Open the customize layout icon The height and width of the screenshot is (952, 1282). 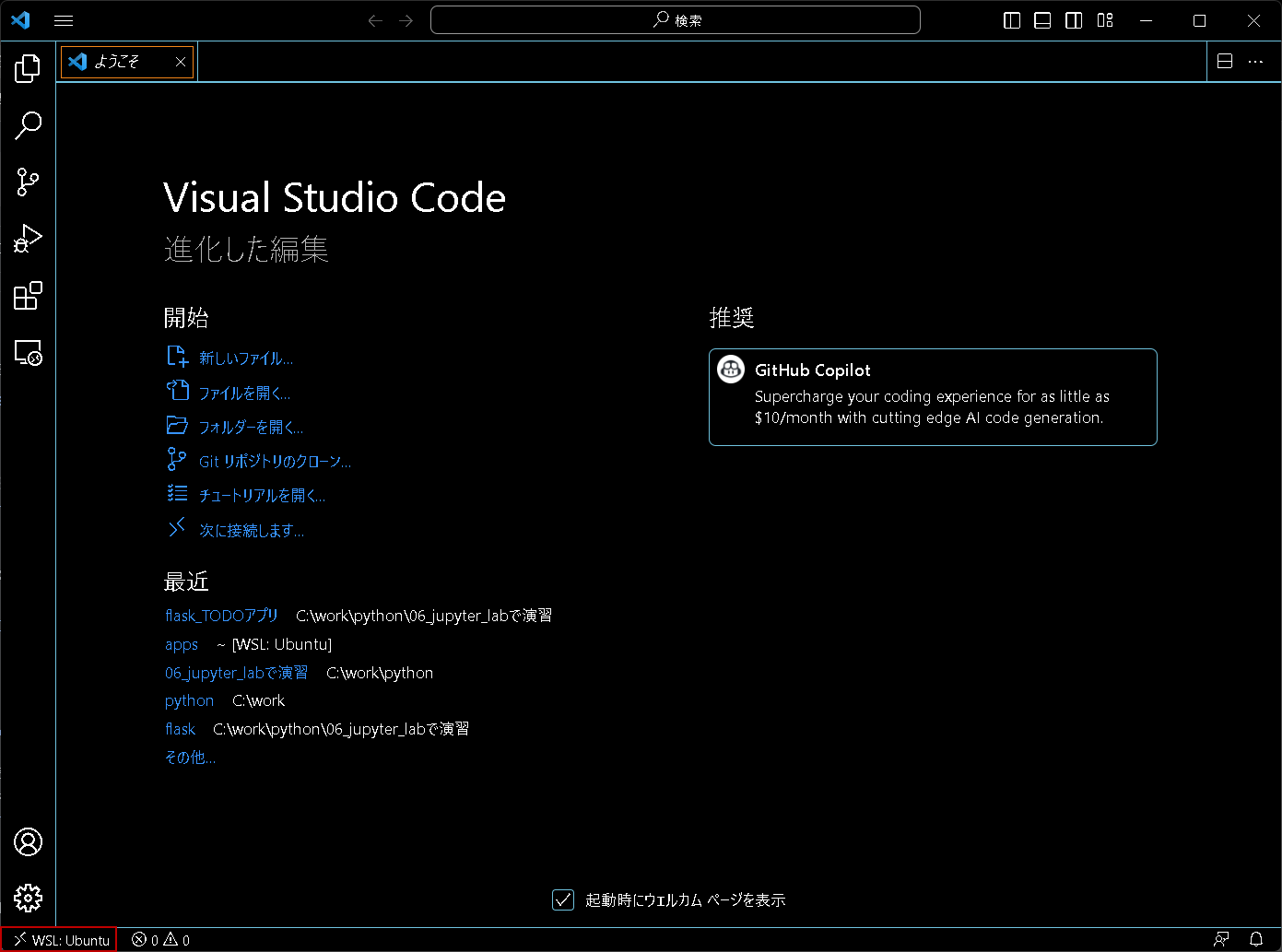(x=1105, y=20)
